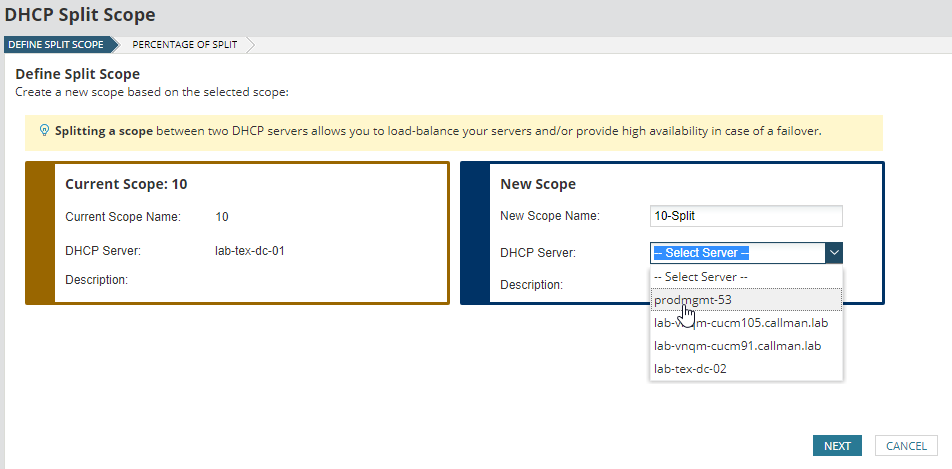Click the DHCP Split Scope page title
Viewport: 952px width, 469px height.
tap(80, 15)
